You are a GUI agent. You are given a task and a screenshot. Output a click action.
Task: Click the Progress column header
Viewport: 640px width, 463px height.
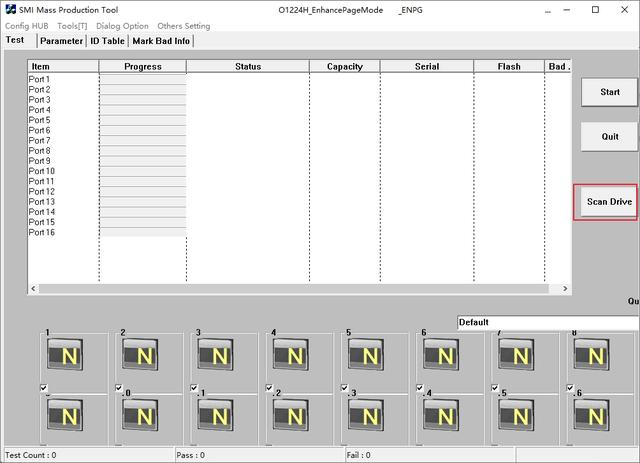[x=142, y=66]
